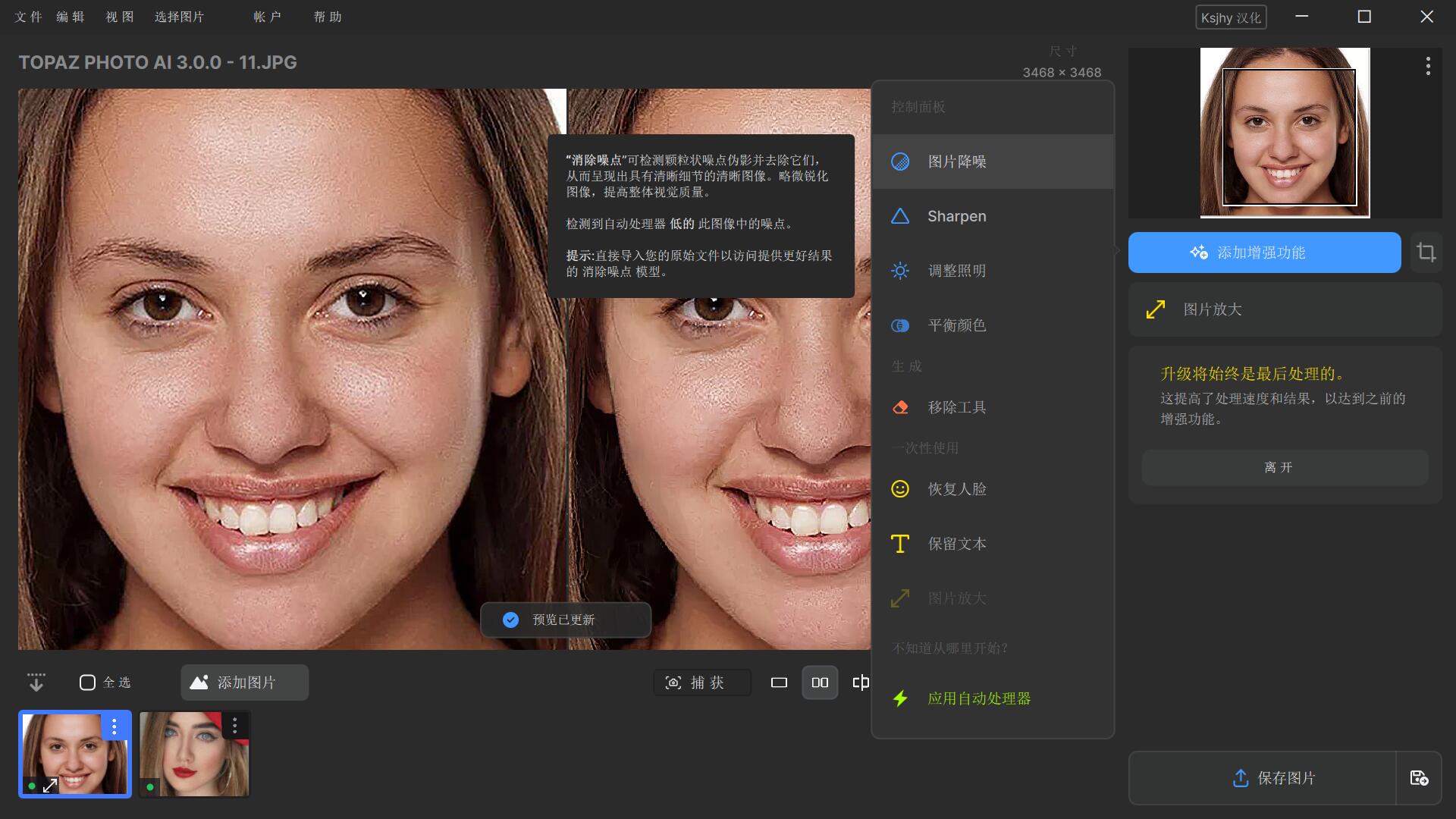Viewport: 1456px width, 819px height.
Task: Switch to single image preview mode
Action: [778, 682]
